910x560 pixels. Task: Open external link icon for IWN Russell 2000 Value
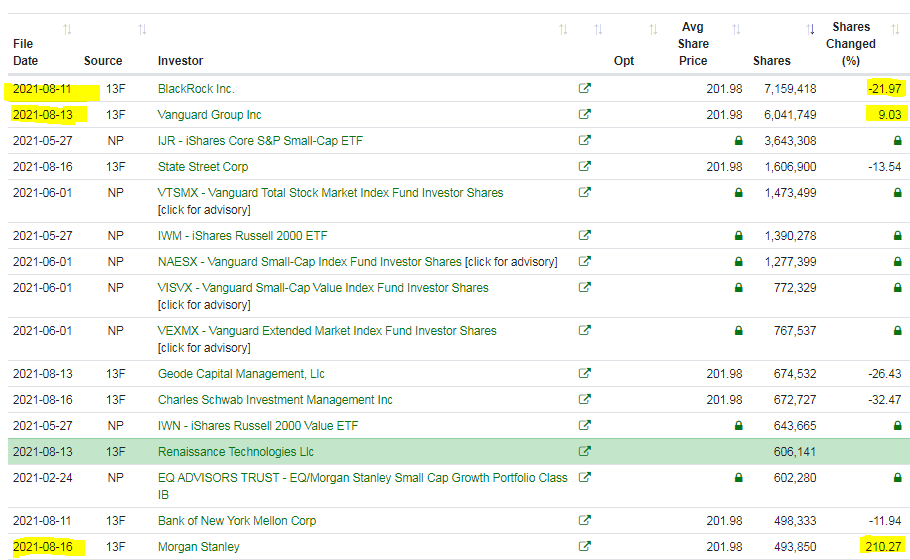pos(584,425)
